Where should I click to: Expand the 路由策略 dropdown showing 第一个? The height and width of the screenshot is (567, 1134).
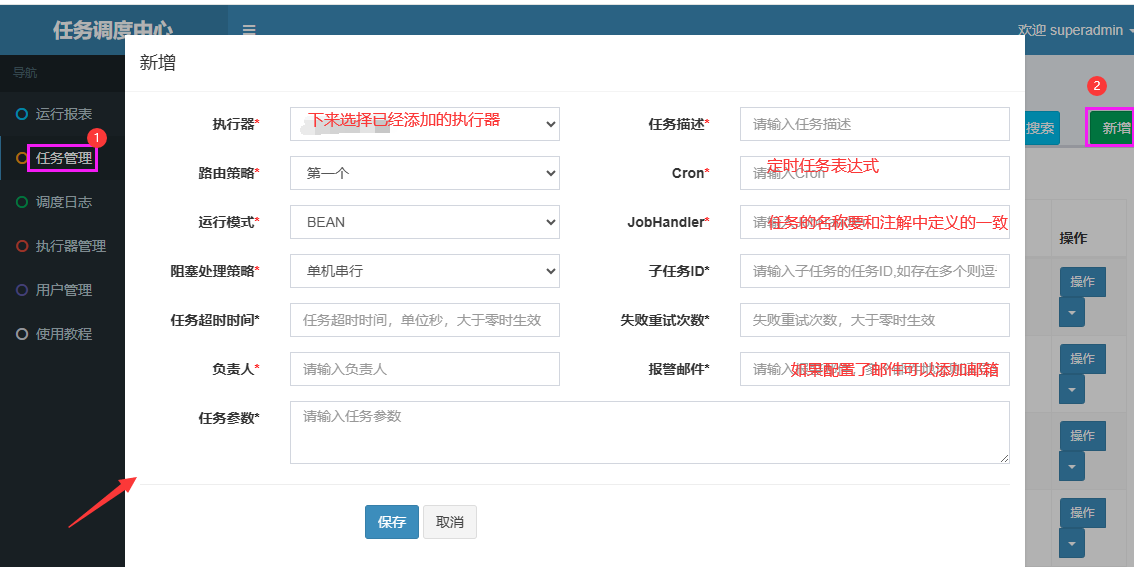tap(425, 173)
